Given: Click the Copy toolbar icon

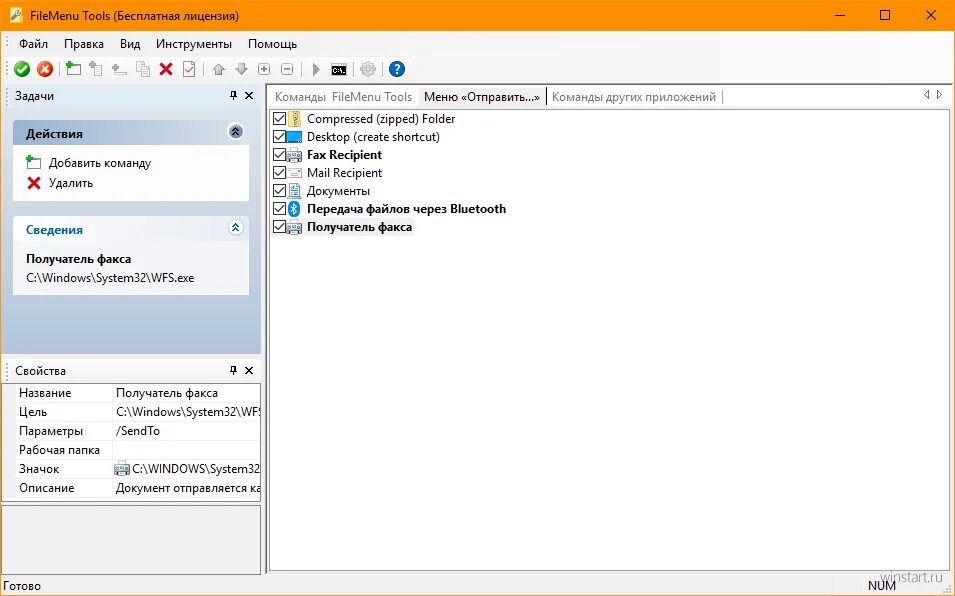Looking at the screenshot, I should (x=143, y=69).
